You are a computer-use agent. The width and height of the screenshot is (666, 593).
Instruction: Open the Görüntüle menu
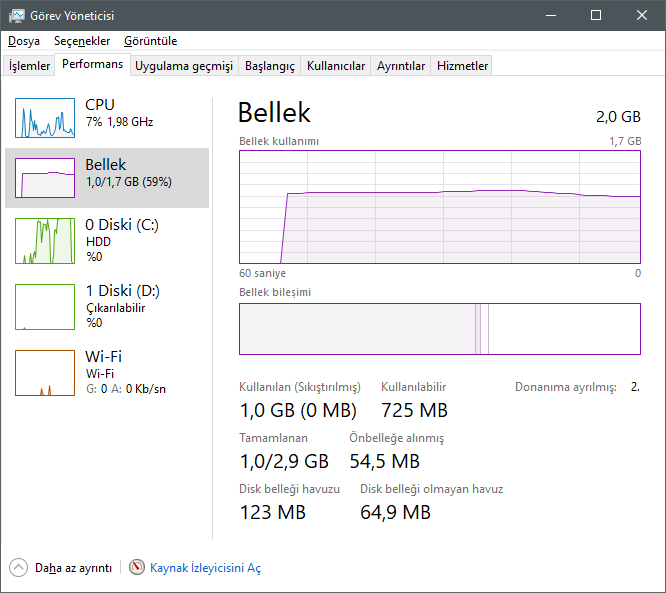[151, 41]
